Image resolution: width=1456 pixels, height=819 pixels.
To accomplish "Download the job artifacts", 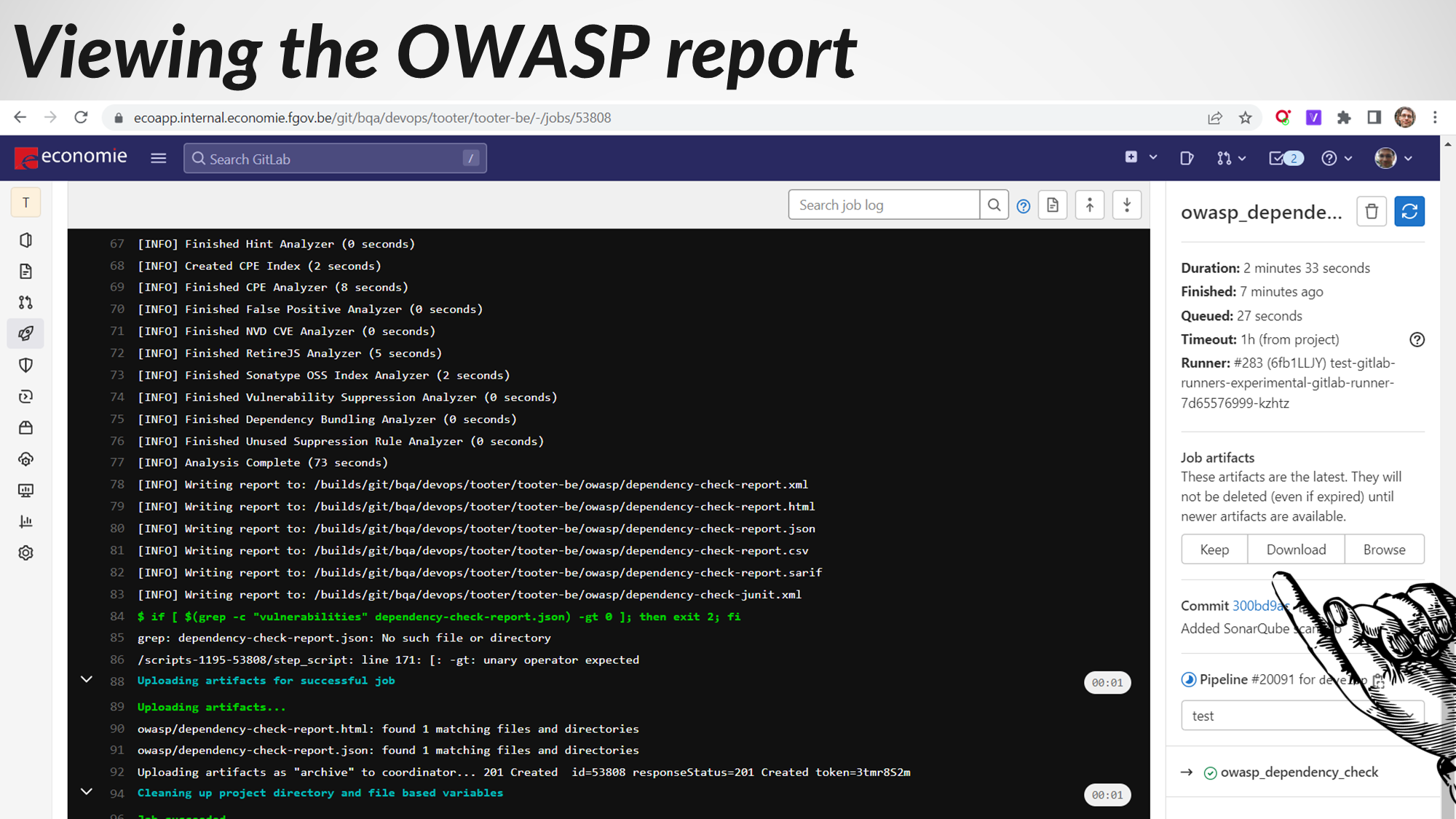I will click(1296, 550).
